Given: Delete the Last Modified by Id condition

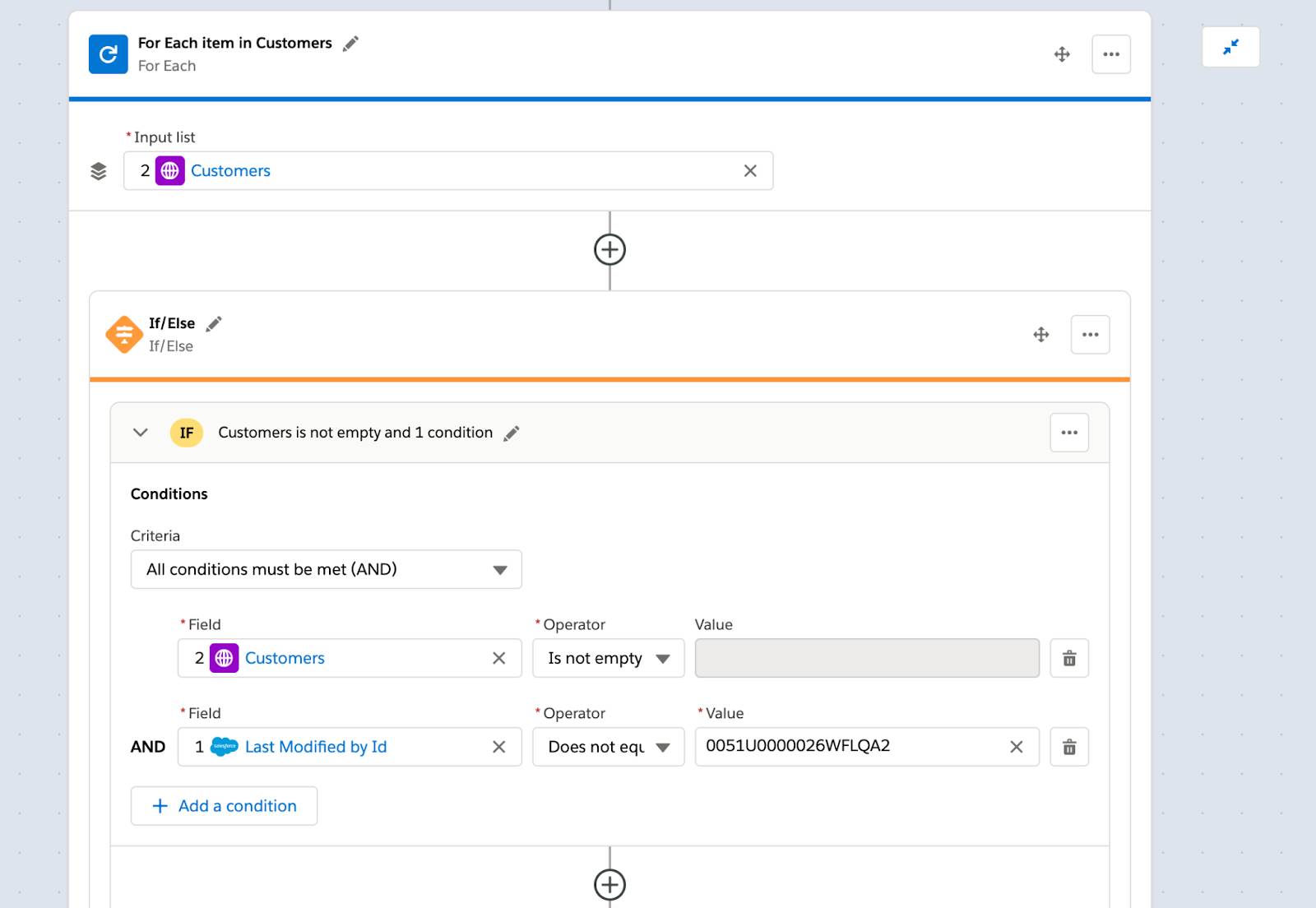Looking at the screenshot, I should pos(1069,747).
